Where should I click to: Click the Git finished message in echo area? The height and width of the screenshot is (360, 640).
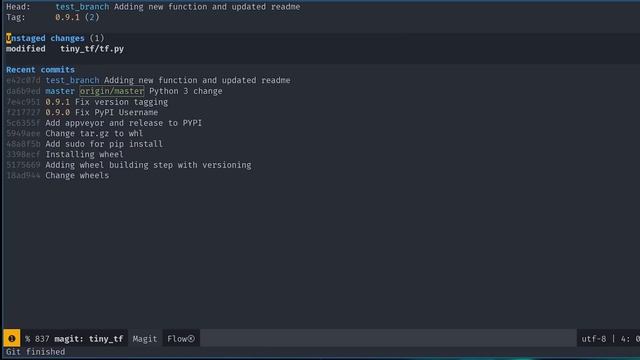click(x=36, y=352)
